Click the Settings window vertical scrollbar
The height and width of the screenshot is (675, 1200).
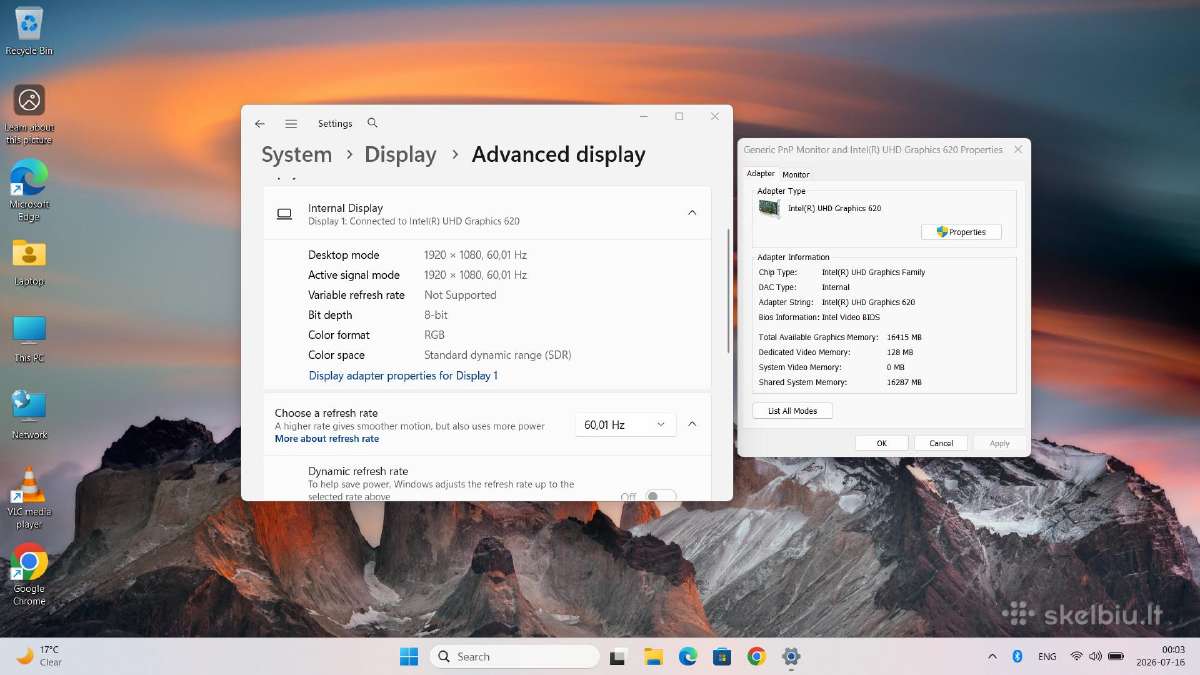tap(729, 290)
